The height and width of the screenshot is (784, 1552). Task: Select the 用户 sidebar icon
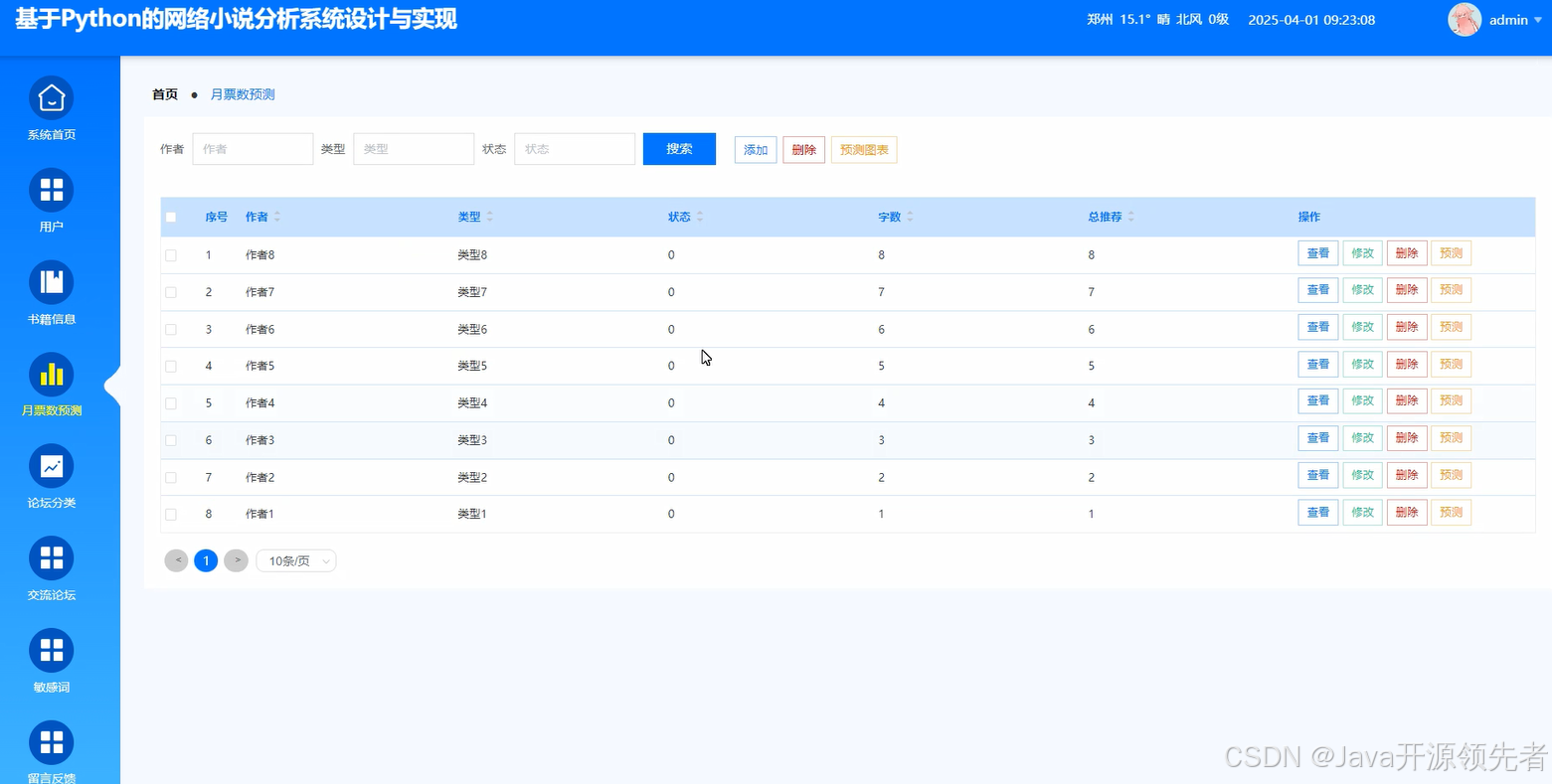(51, 199)
